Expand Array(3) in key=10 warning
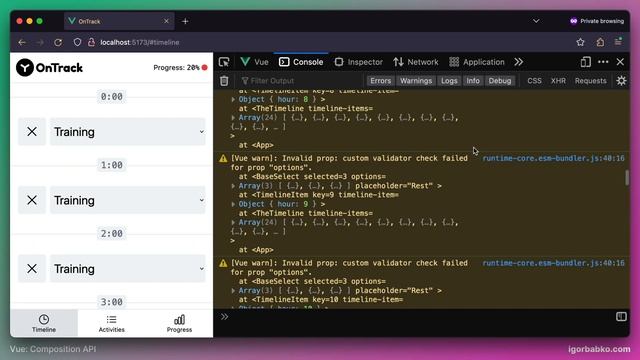The height and width of the screenshot is (360, 640). [x=233, y=291]
